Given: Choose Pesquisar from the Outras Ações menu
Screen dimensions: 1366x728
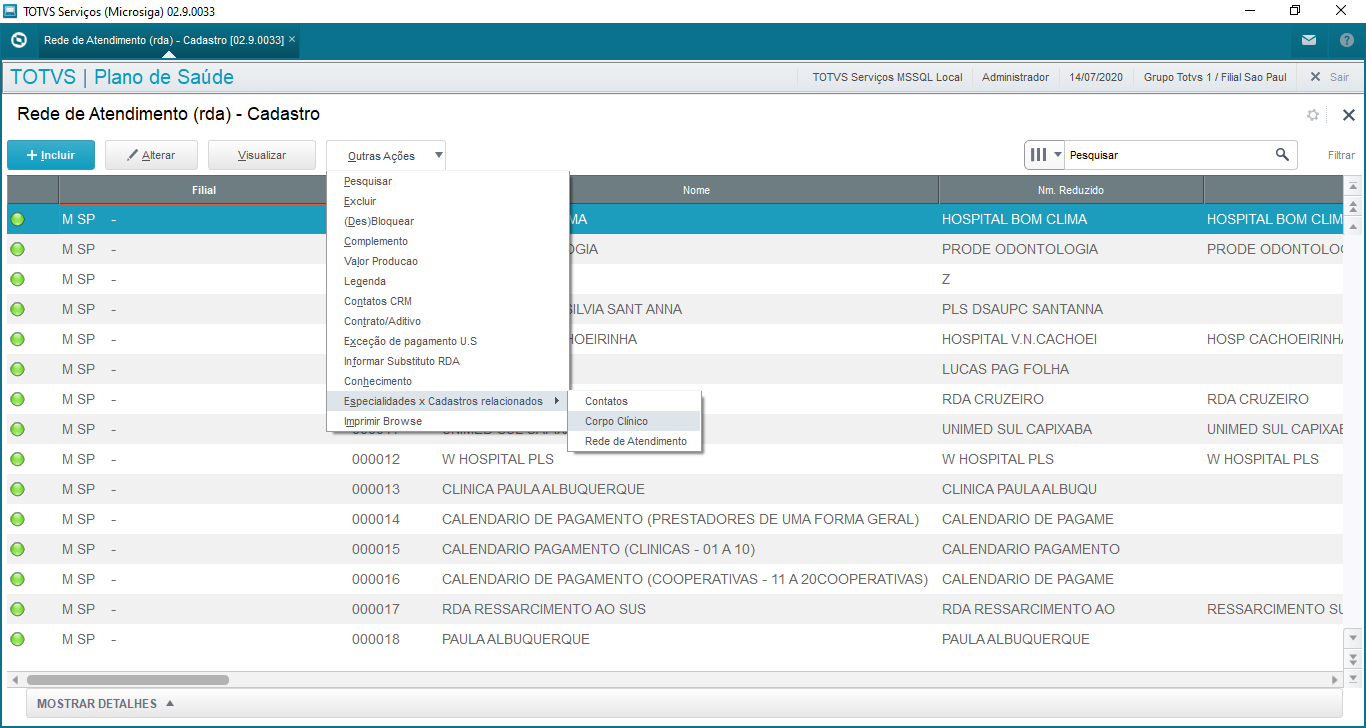Looking at the screenshot, I should 448,181.
